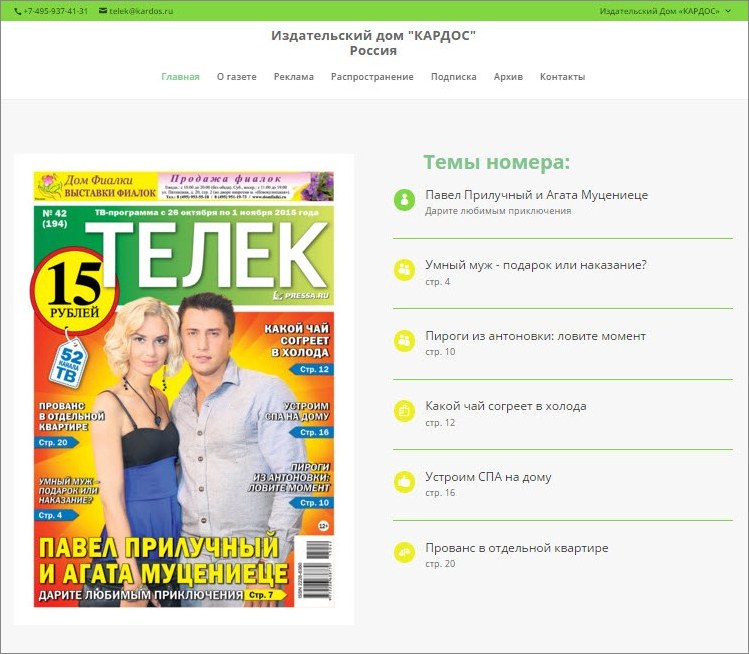
Task: Open topic Какой чай согреет в холода
Action: 506,407
